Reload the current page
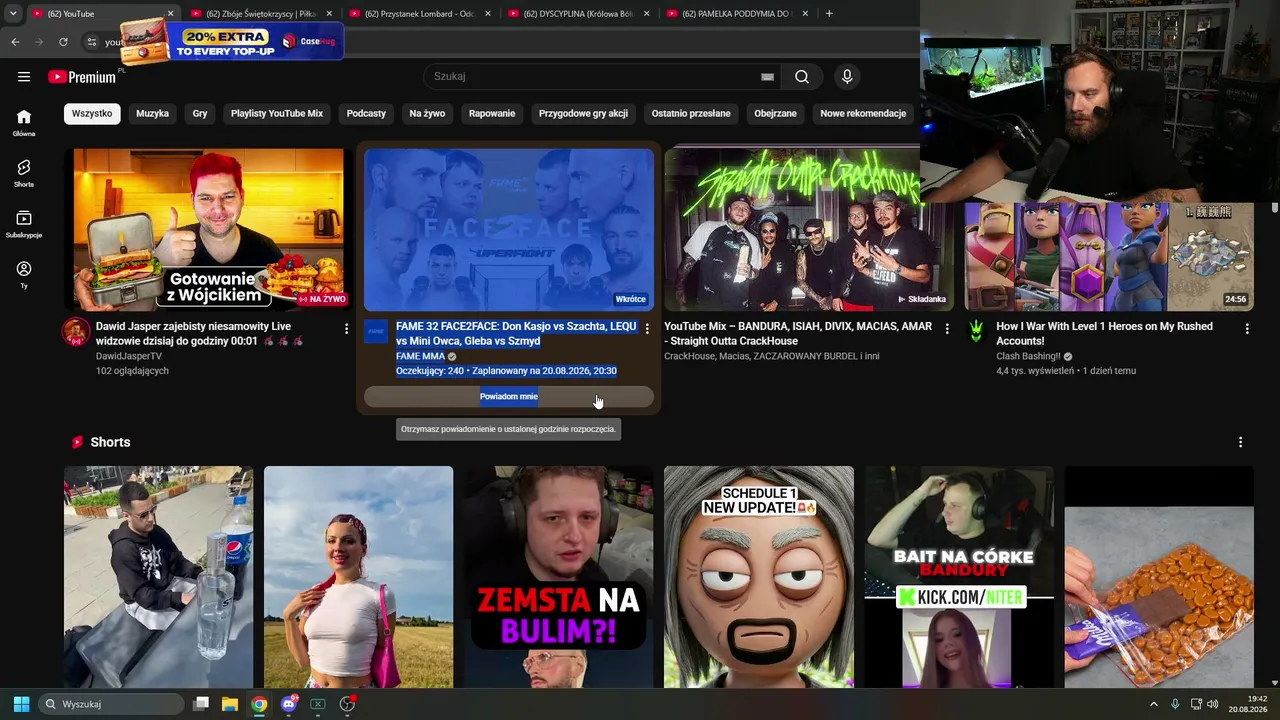This screenshot has height=720, width=1280. click(63, 42)
